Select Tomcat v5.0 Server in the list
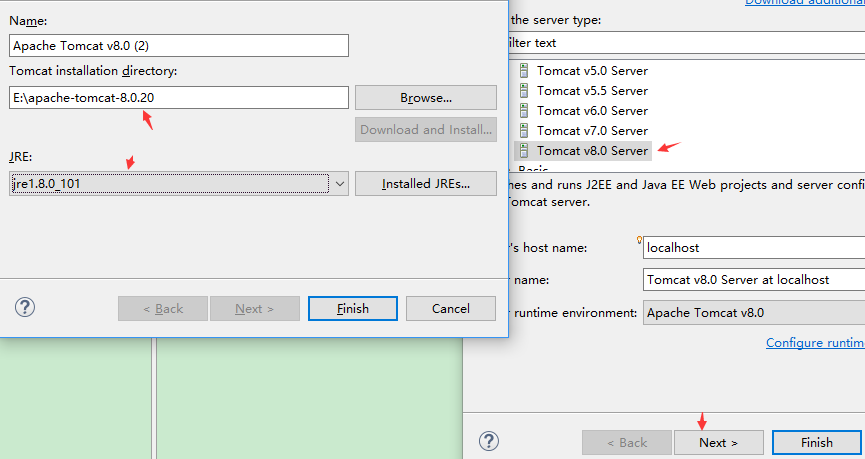The width and height of the screenshot is (865, 459). (x=592, y=71)
